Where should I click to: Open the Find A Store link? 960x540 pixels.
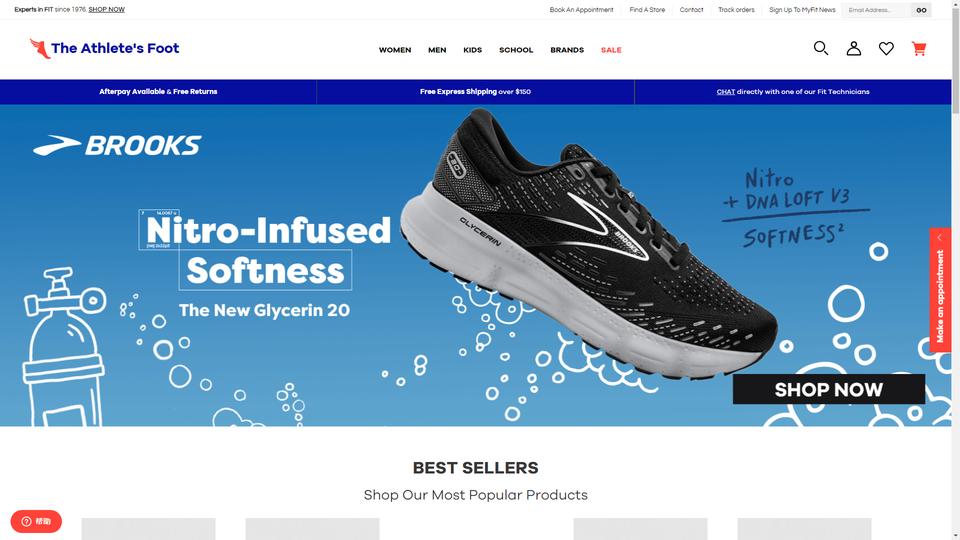[647, 10]
